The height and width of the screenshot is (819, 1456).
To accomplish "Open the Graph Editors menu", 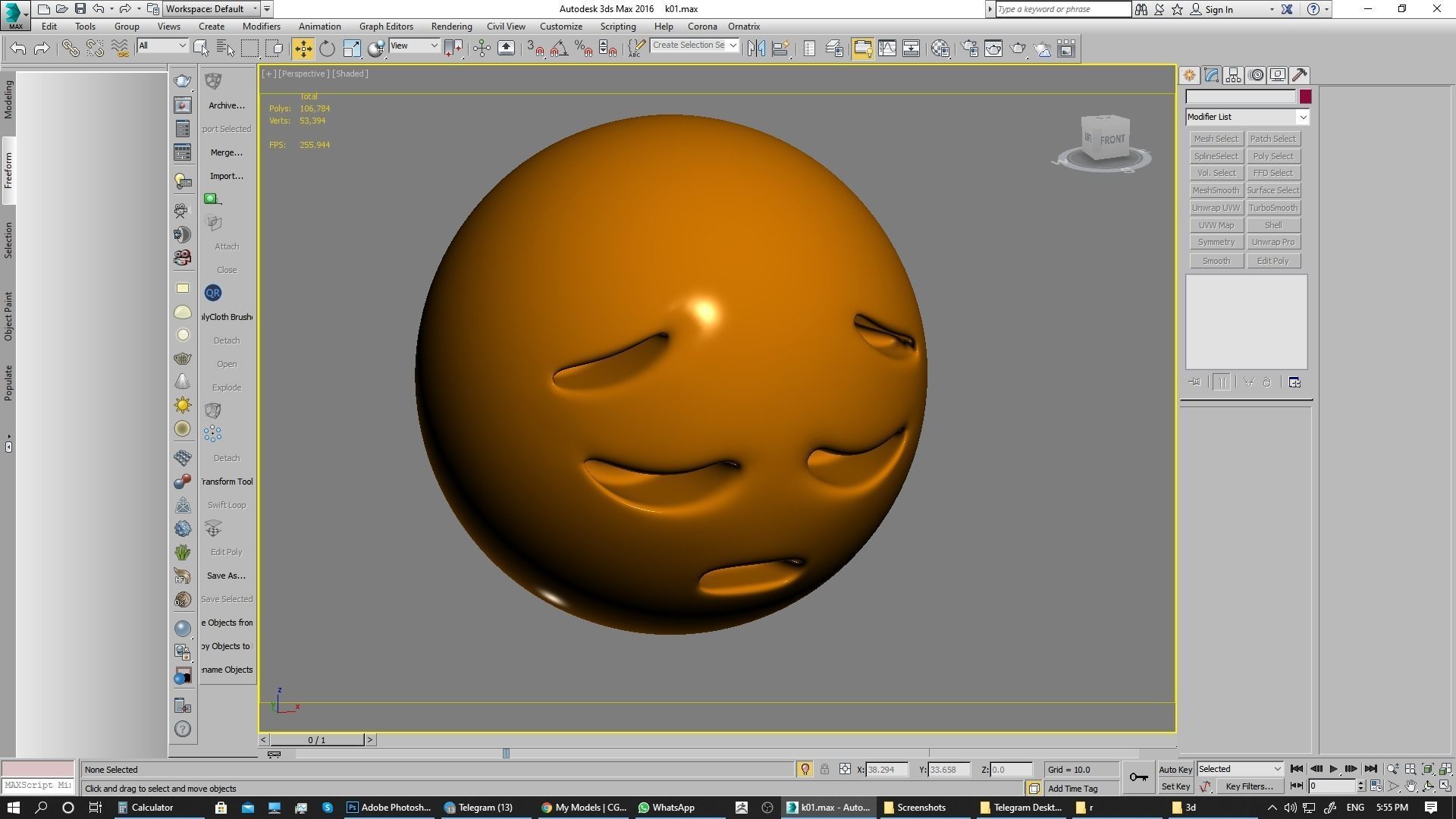I will (x=386, y=27).
